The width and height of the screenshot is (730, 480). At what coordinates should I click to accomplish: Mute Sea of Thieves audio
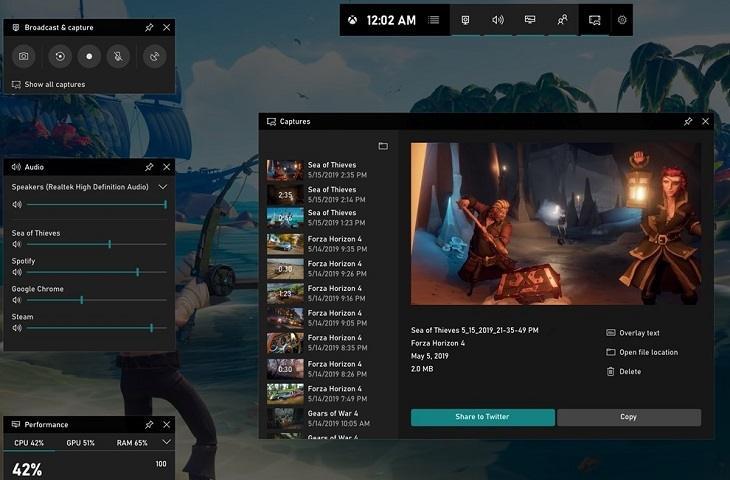(x=17, y=244)
